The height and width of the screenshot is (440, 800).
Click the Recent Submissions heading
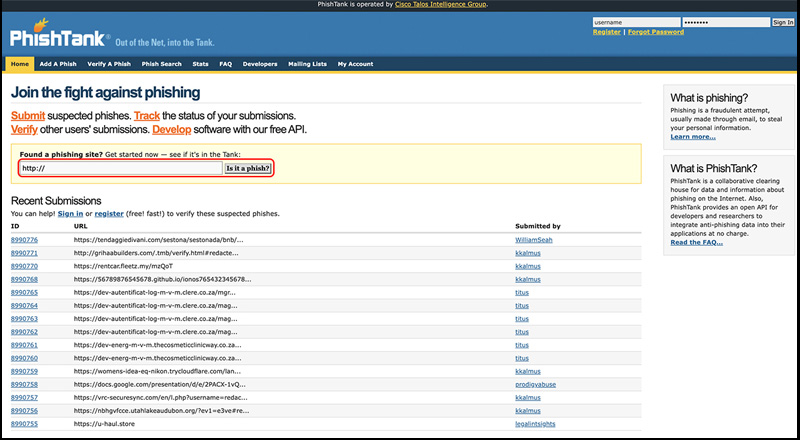[x=56, y=201]
